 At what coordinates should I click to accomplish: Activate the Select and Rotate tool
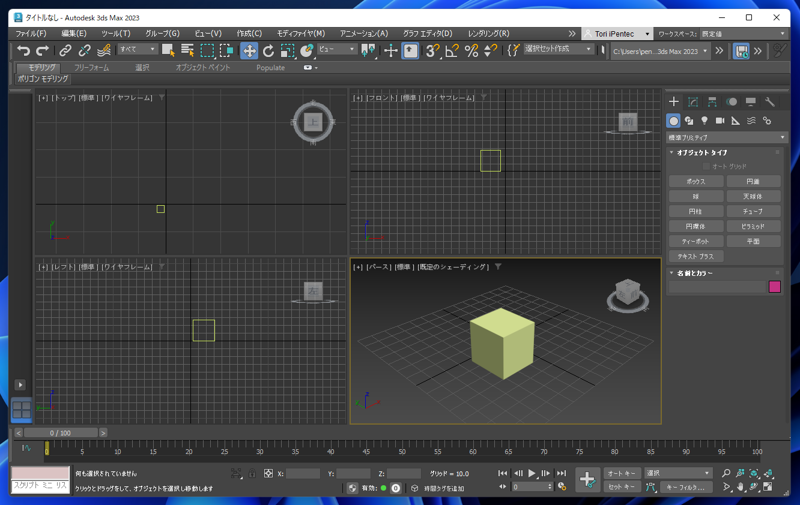point(268,50)
